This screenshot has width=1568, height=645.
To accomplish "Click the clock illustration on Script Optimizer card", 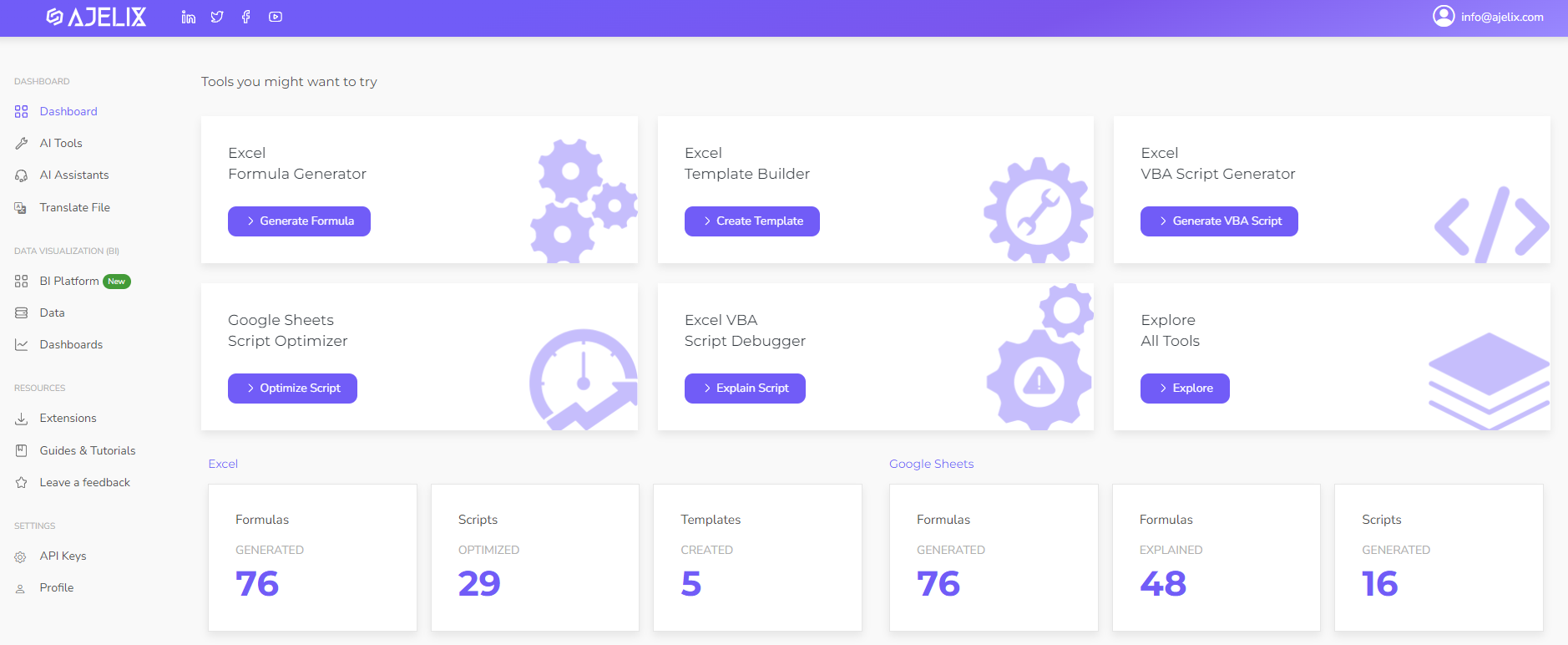I will [x=584, y=379].
